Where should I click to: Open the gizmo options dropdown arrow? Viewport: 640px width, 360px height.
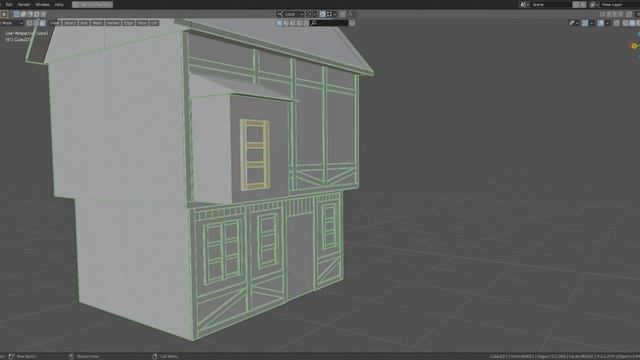coord(591,23)
